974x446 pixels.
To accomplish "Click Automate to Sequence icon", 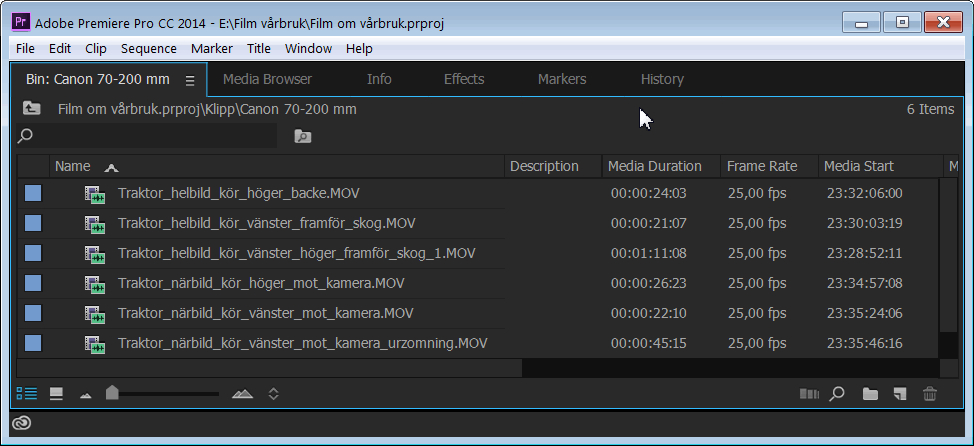I will point(809,394).
